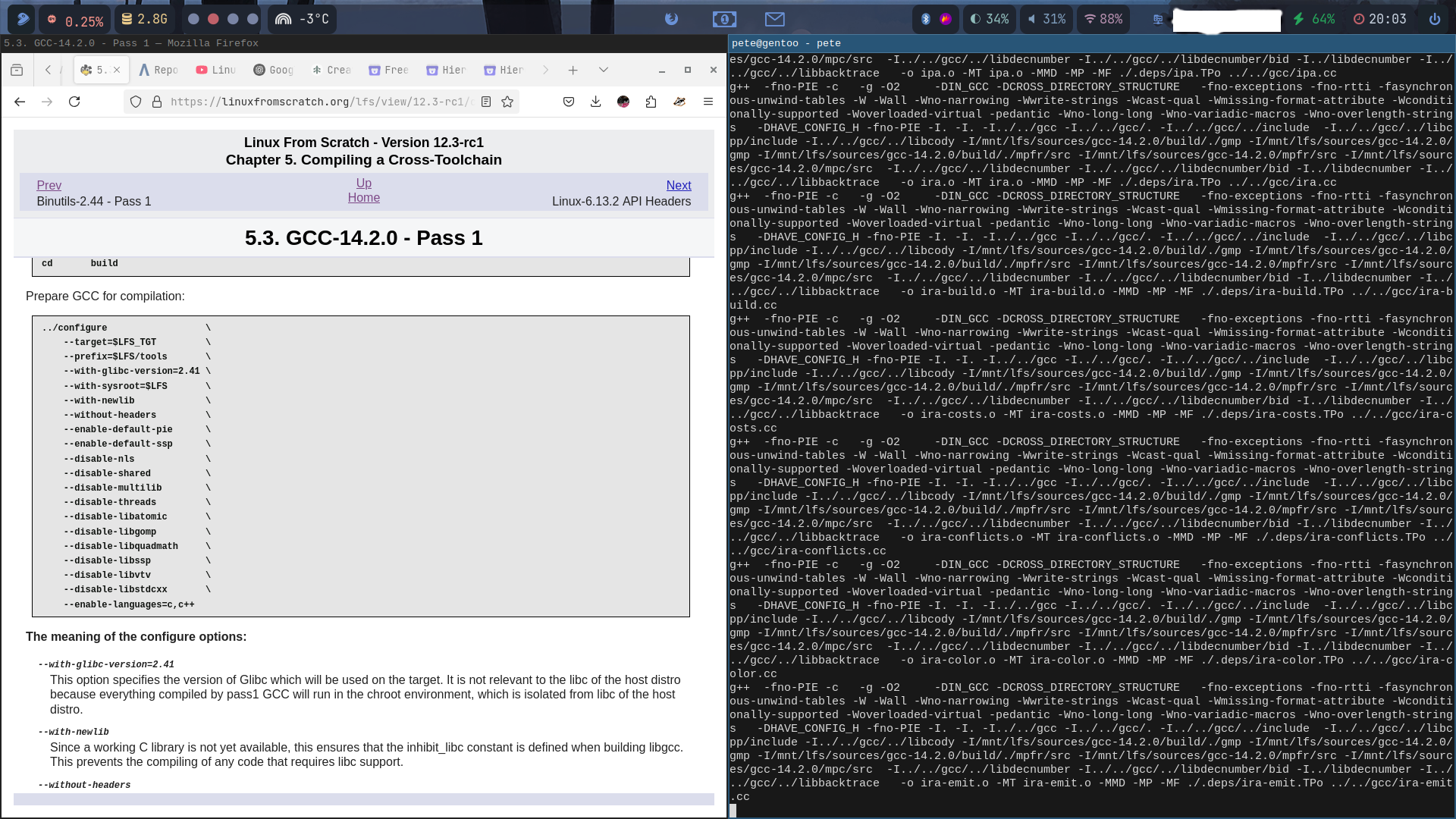The height and width of the screenshot is (819, 1456).
Task: Follow the Next link to Linux API Headers
Action: coord(679,185)
